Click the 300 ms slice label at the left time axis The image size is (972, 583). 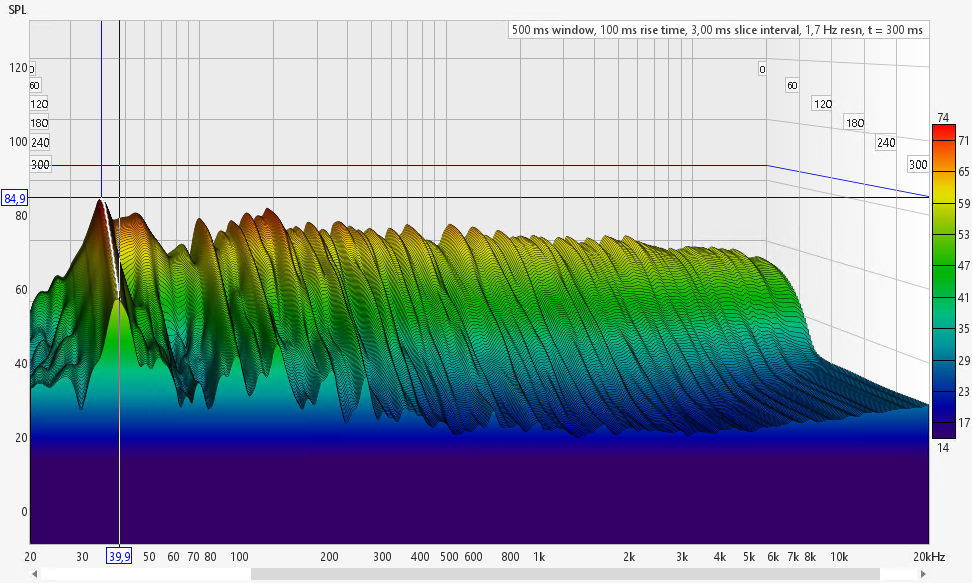click(x=40, y=164)
